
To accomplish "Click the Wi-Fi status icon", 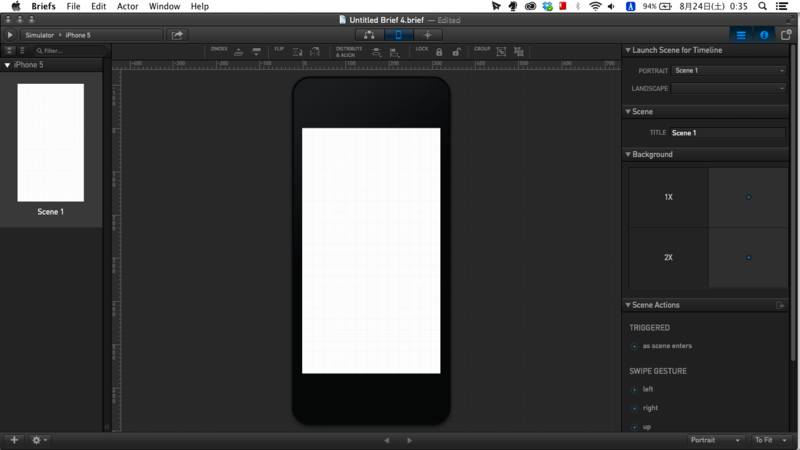I will pos(595,6).
